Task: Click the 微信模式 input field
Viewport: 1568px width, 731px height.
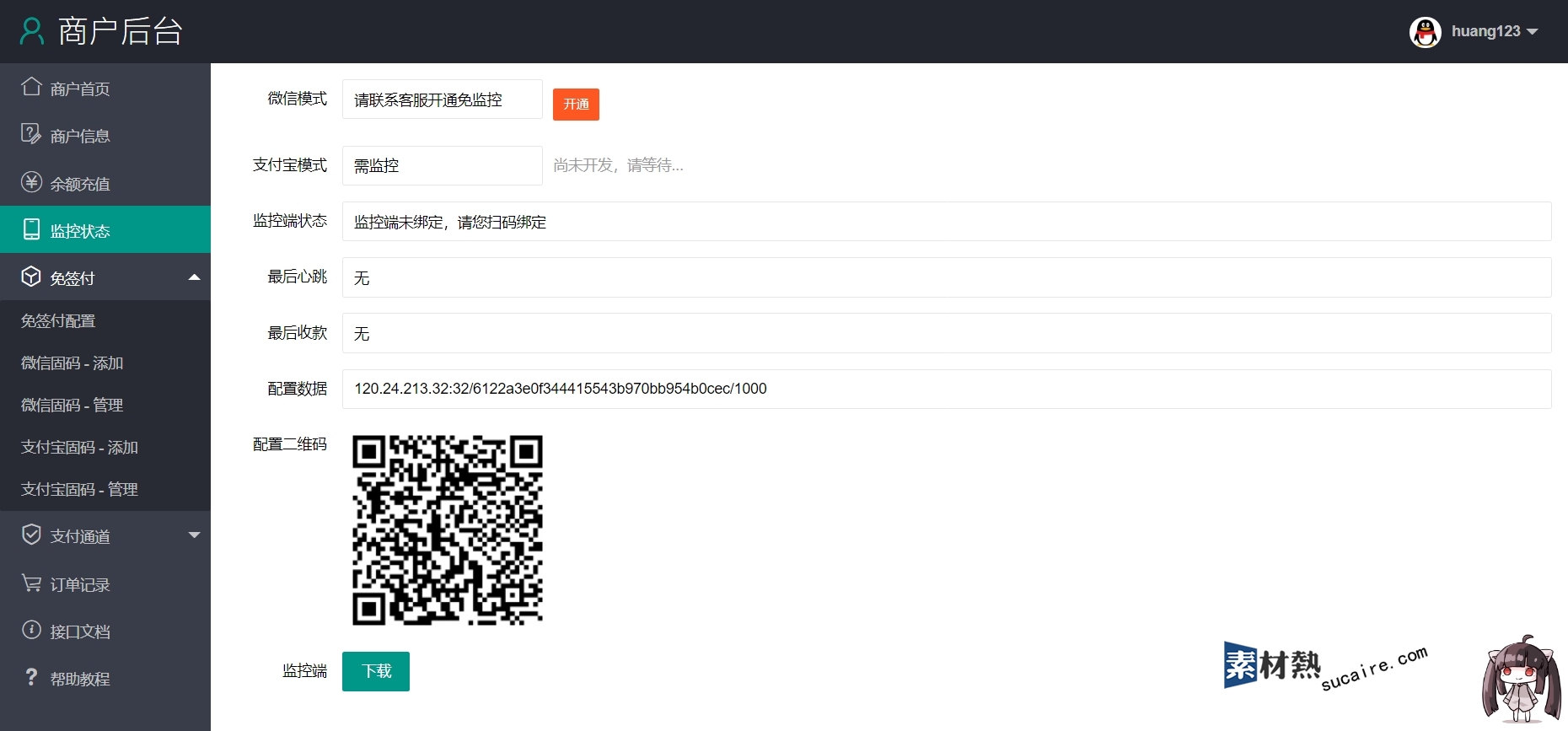Action: [443, 99]
